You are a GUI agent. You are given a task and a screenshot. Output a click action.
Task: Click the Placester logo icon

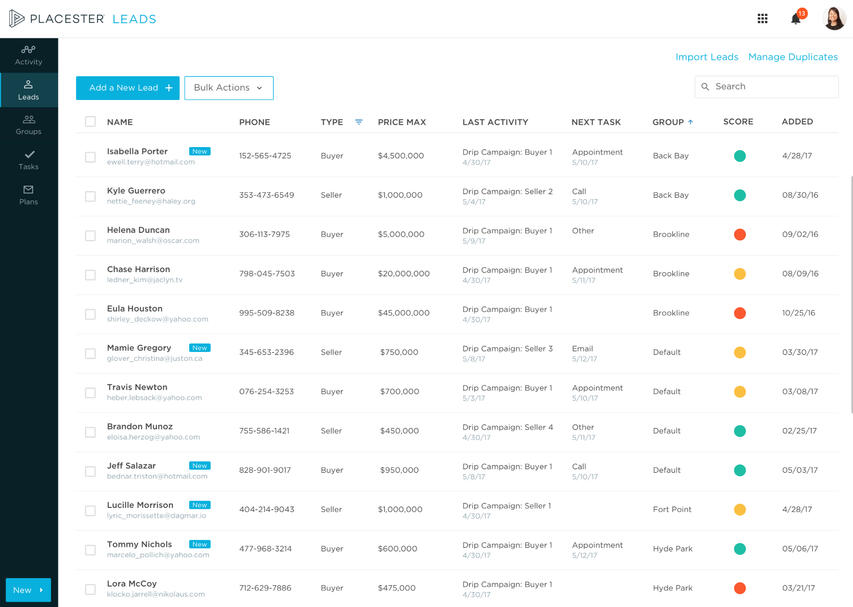coord(16,18)
